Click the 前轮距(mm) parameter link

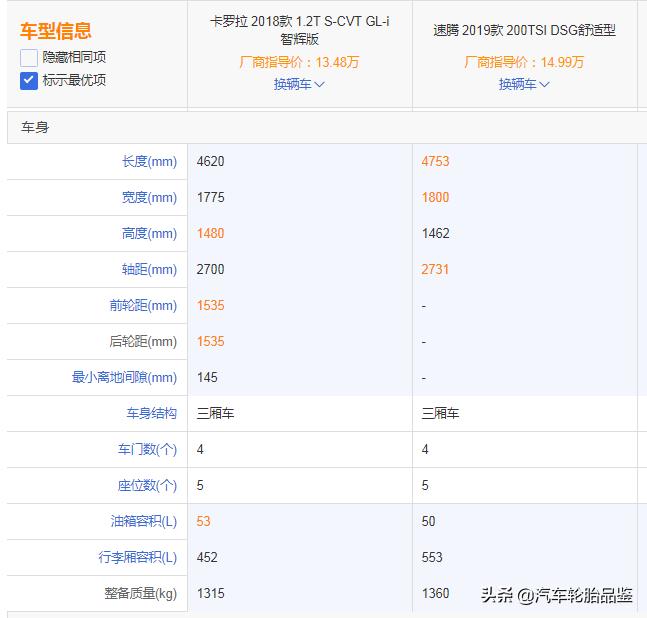pyautogui.click(x=143, y=305)
